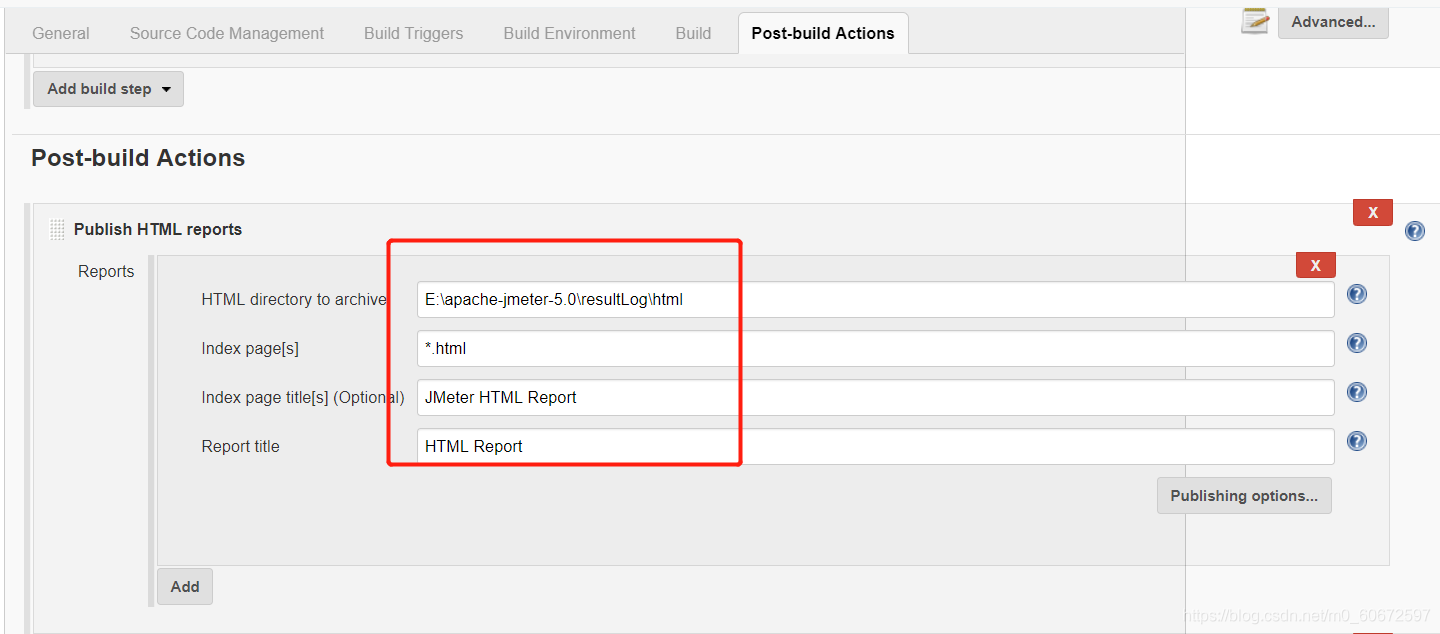Expand the Add build step dropdown

coord(108,89)
